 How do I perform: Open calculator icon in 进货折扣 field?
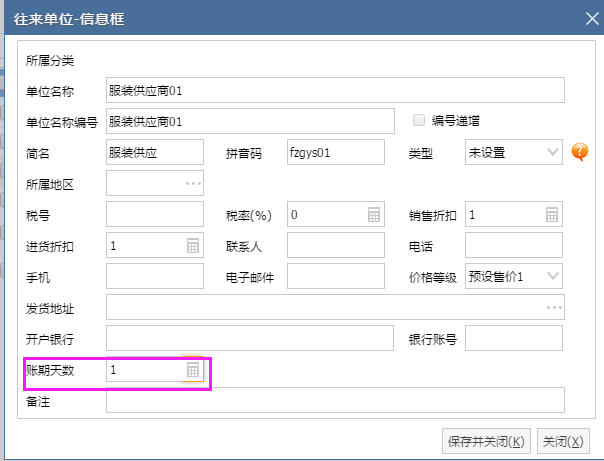(x=193, y=245)
